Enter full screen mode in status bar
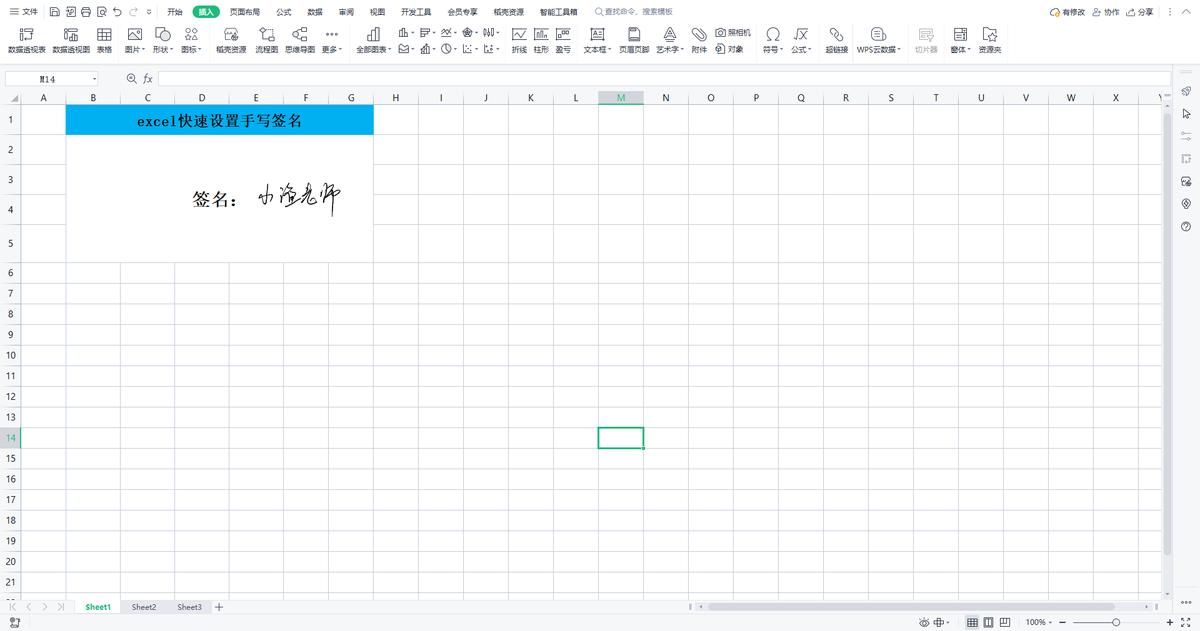The height and width of the screenshot is (631, 1200). click(x=1185, y=622)
